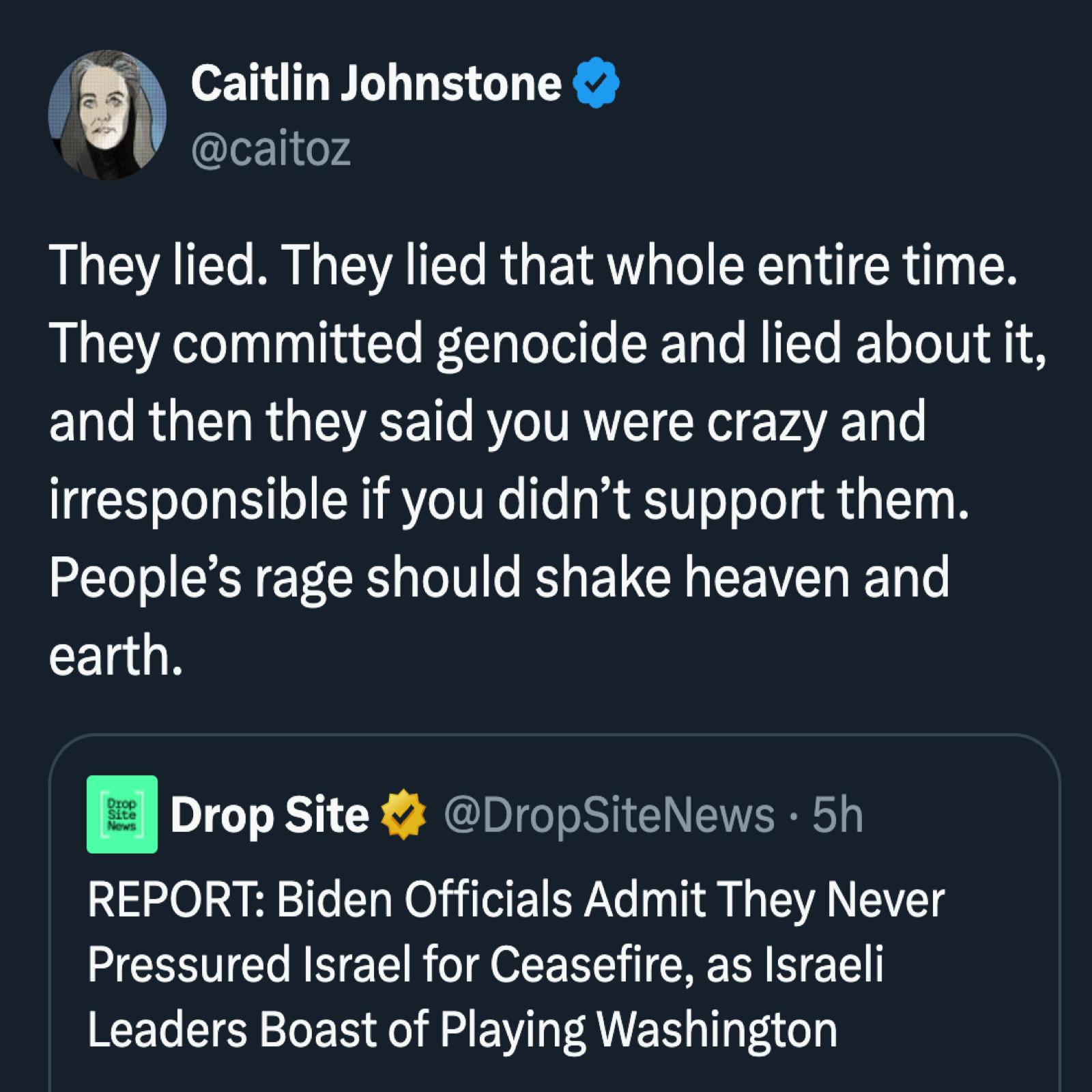This screenshot has width=1092, height=1092.
Task: Open Caitlin Johnstone's profile avatar
Action: [107, 114]
